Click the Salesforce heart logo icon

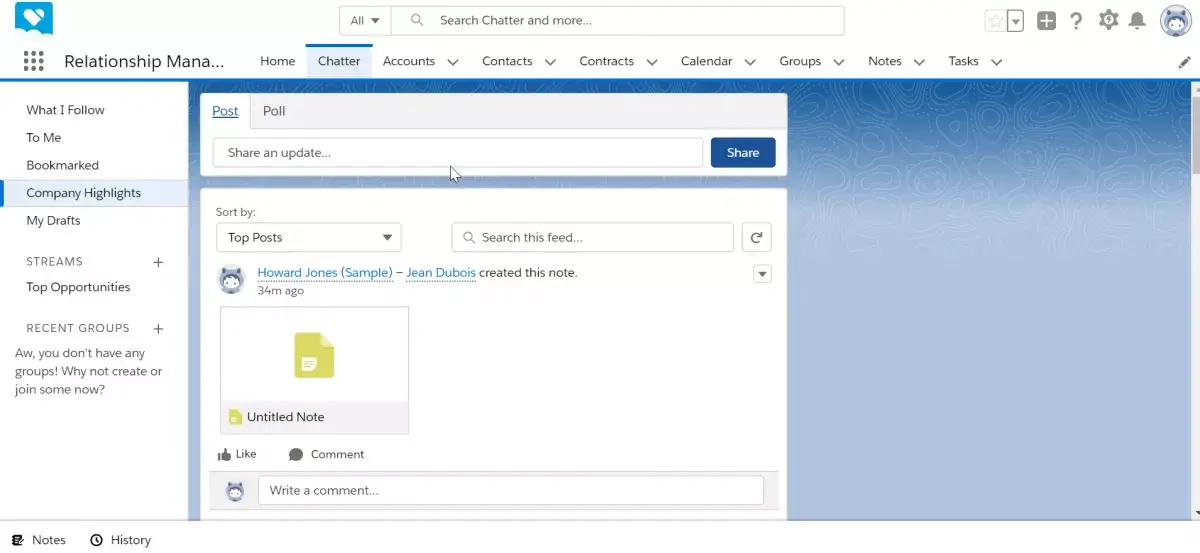pos(34,19)
